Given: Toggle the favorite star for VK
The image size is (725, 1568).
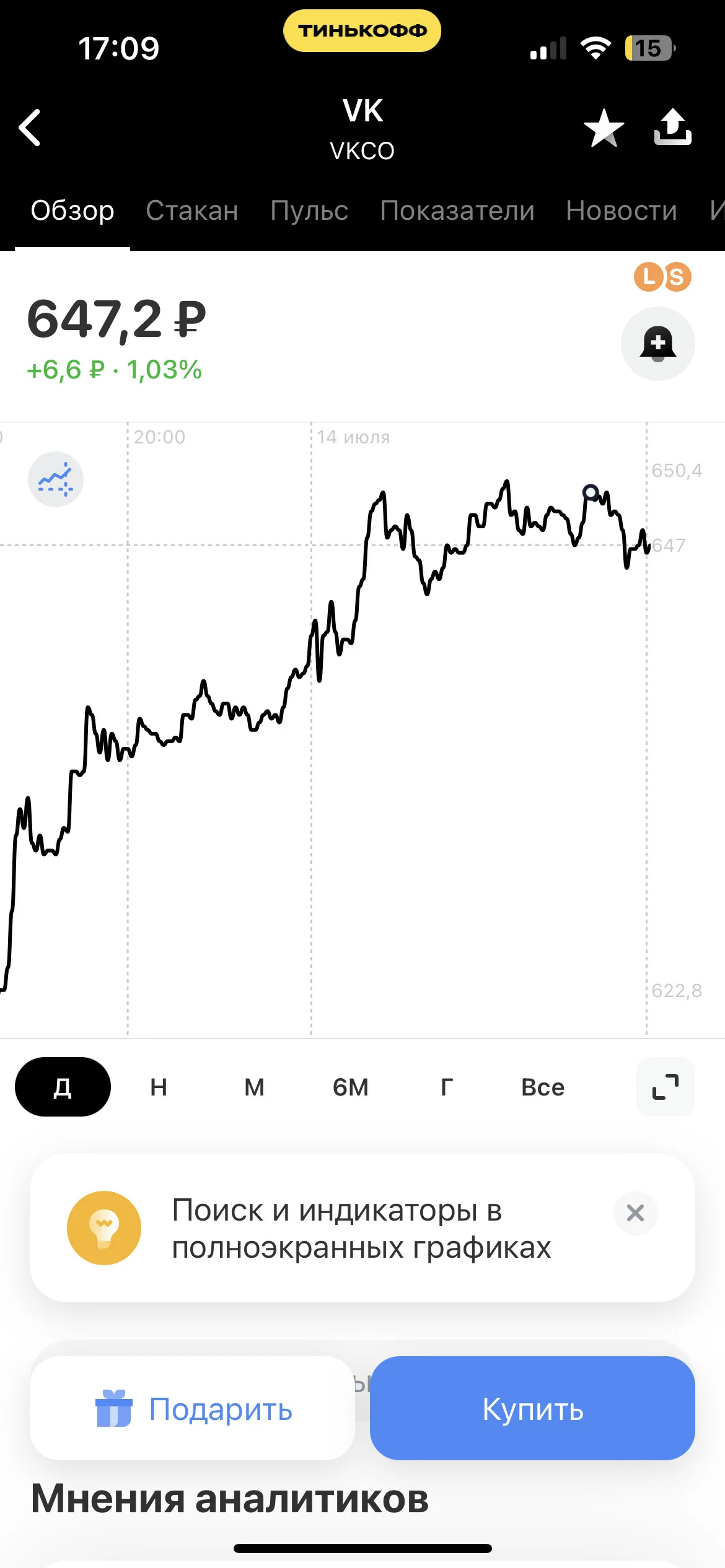Looking at the screenshot, I should (x=604, y=128).
